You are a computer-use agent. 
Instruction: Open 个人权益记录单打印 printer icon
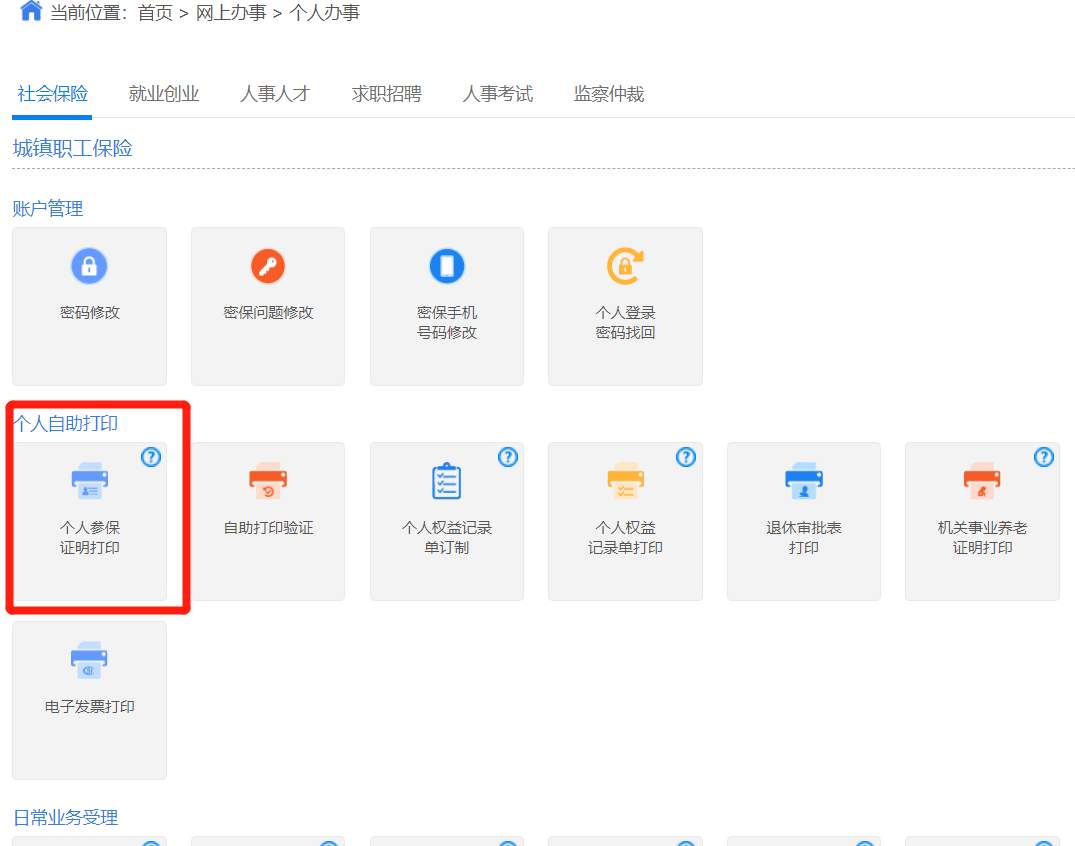point(625,481)
